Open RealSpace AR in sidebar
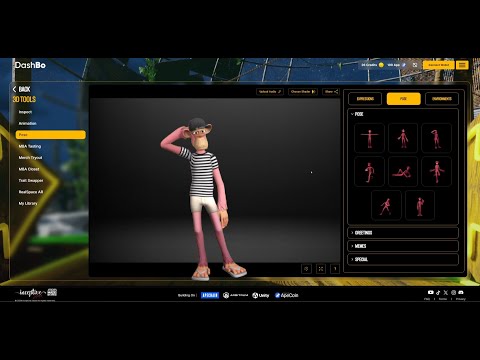Image resolution: width=480 pixels, height=360 pixels. coord(31,192)
